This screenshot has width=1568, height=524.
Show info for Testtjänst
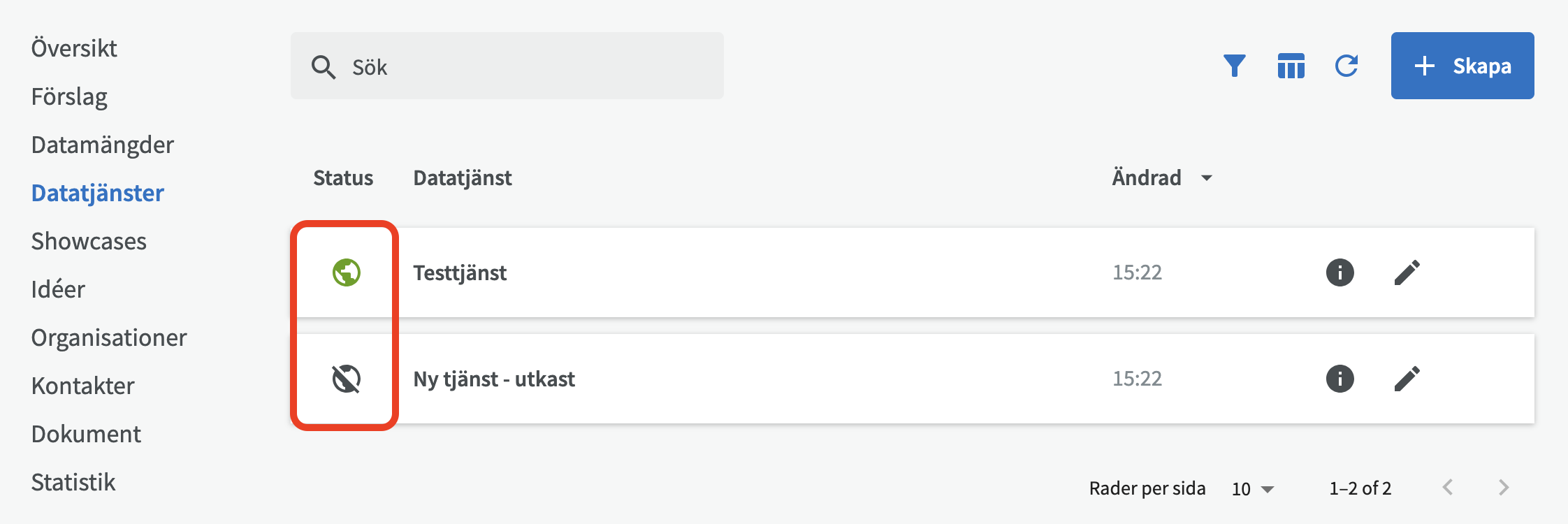pos(1340,272)
